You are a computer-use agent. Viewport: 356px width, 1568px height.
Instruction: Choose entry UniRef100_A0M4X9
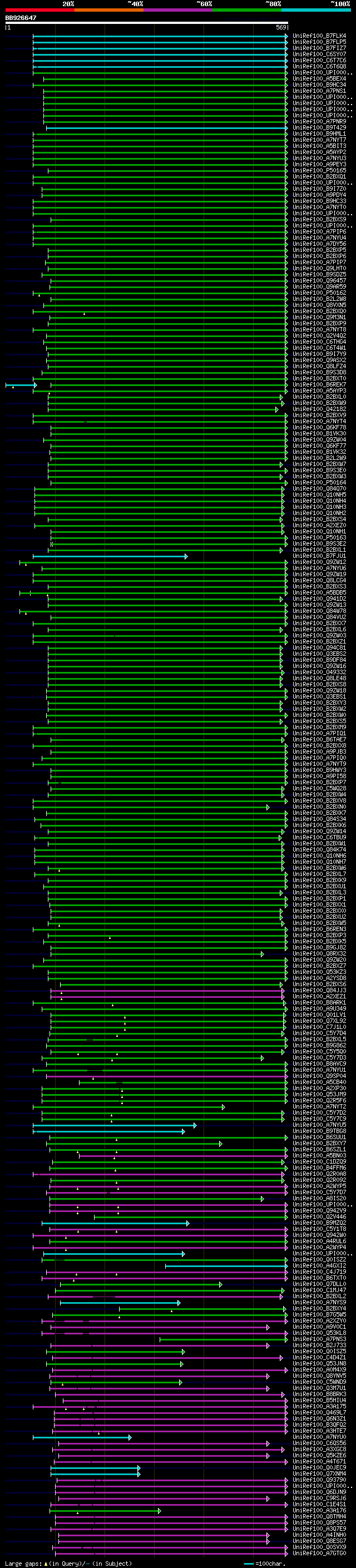pyautogui.click(x=319, y=1371)
